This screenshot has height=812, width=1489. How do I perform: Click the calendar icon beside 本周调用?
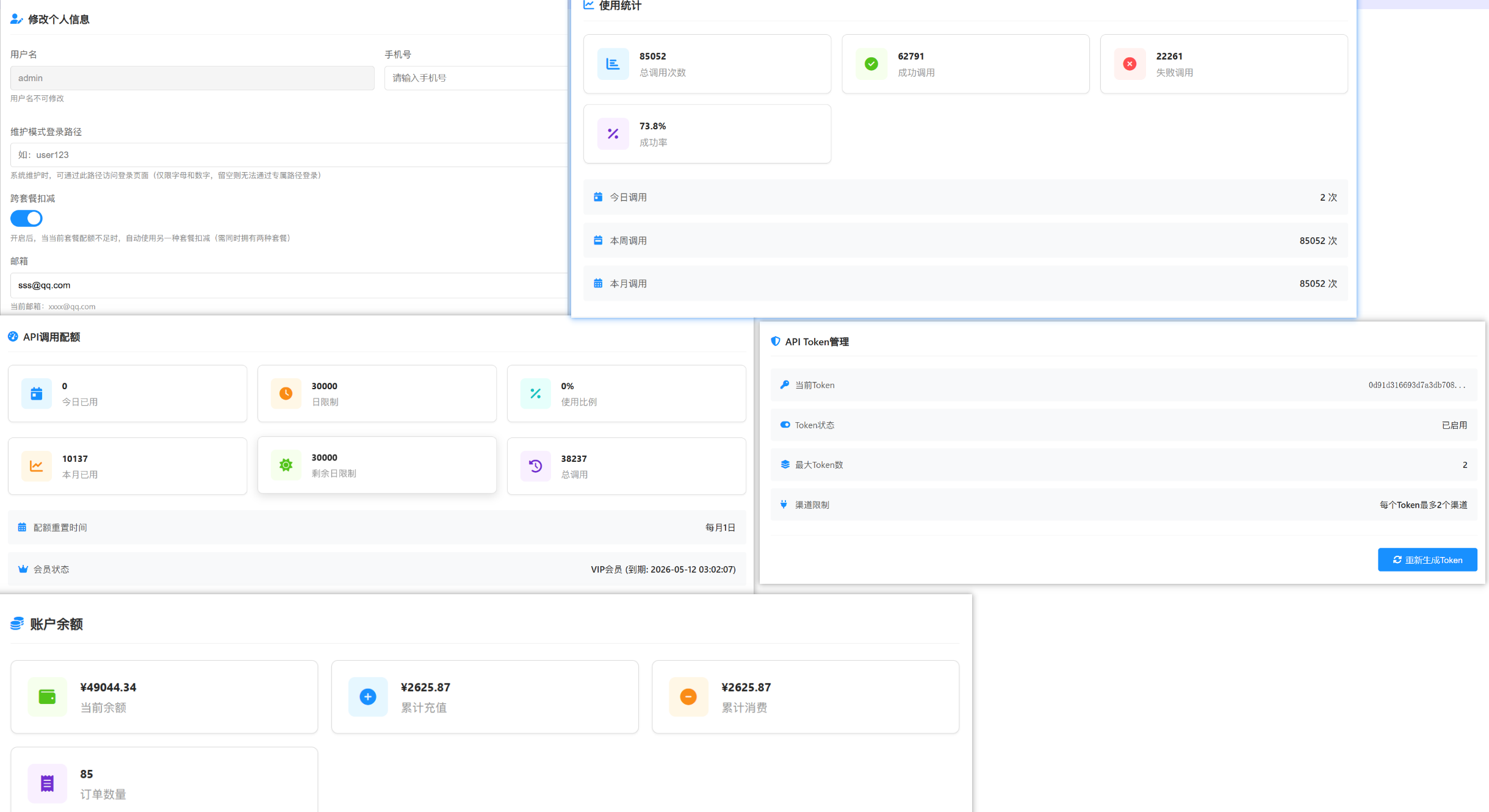tap(598, 240)
